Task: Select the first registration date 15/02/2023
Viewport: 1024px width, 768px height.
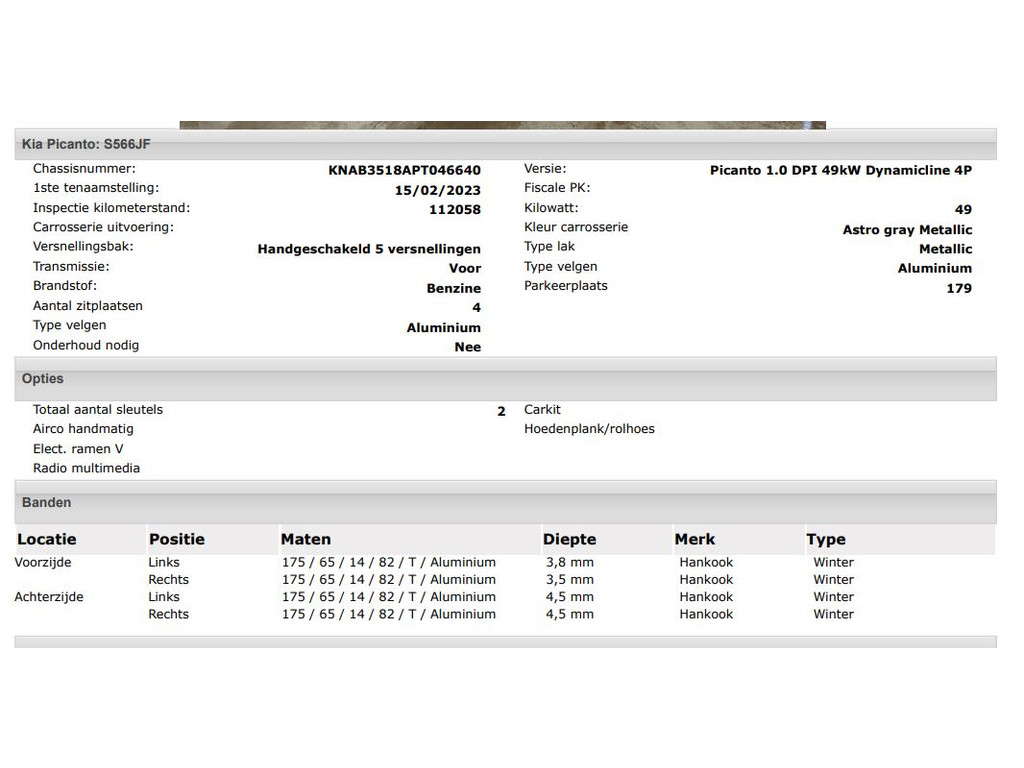Action: [x=437, y=191]
